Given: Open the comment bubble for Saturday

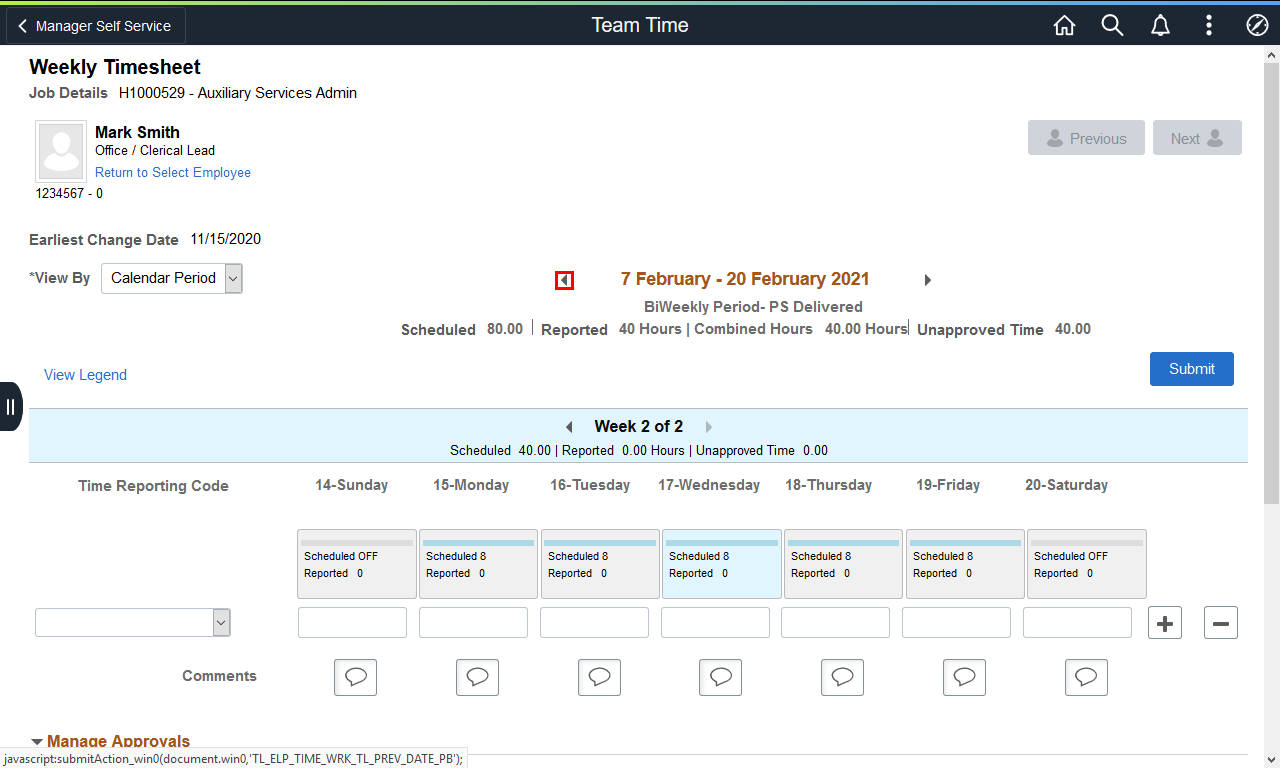Looking at the screenshot, I should pos(1086,677).
